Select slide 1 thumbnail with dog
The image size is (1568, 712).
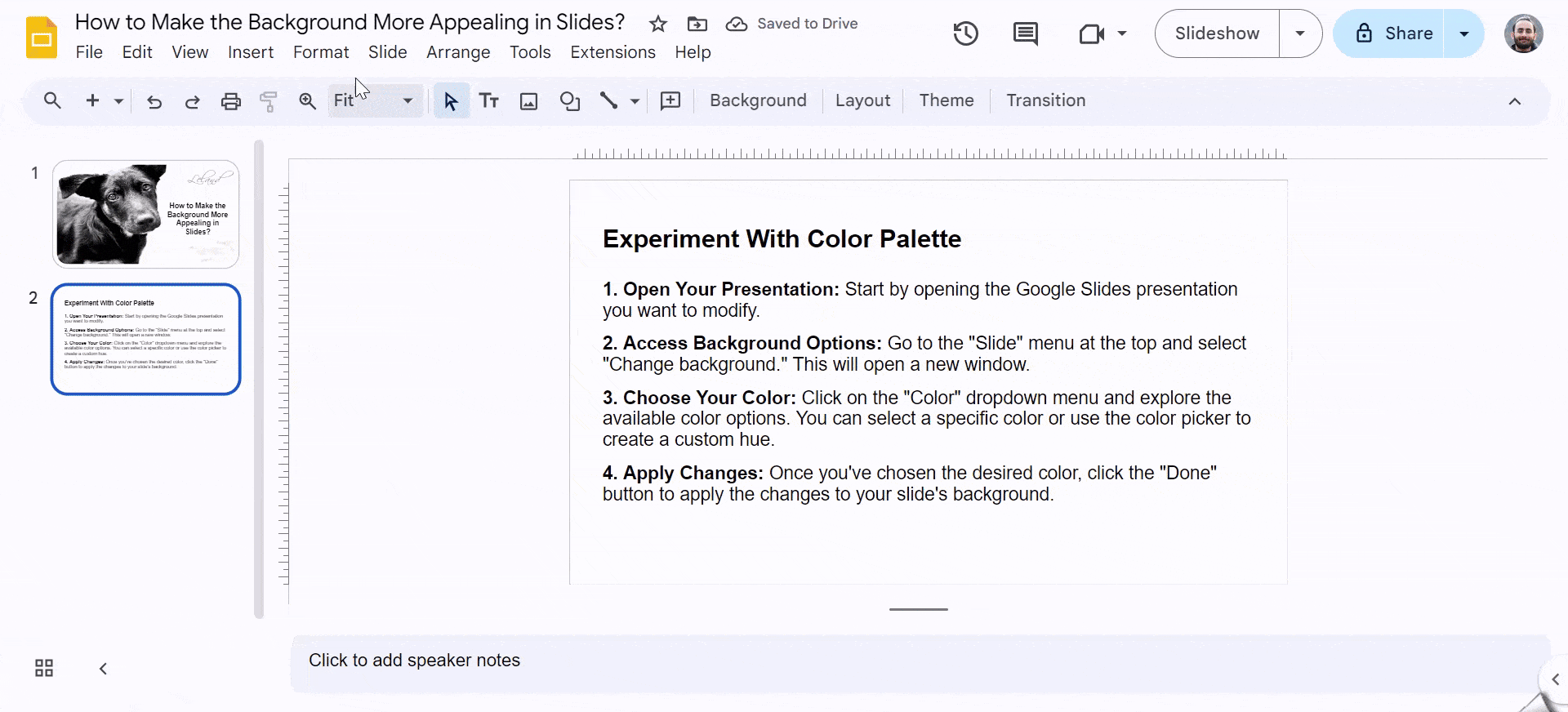146,214
